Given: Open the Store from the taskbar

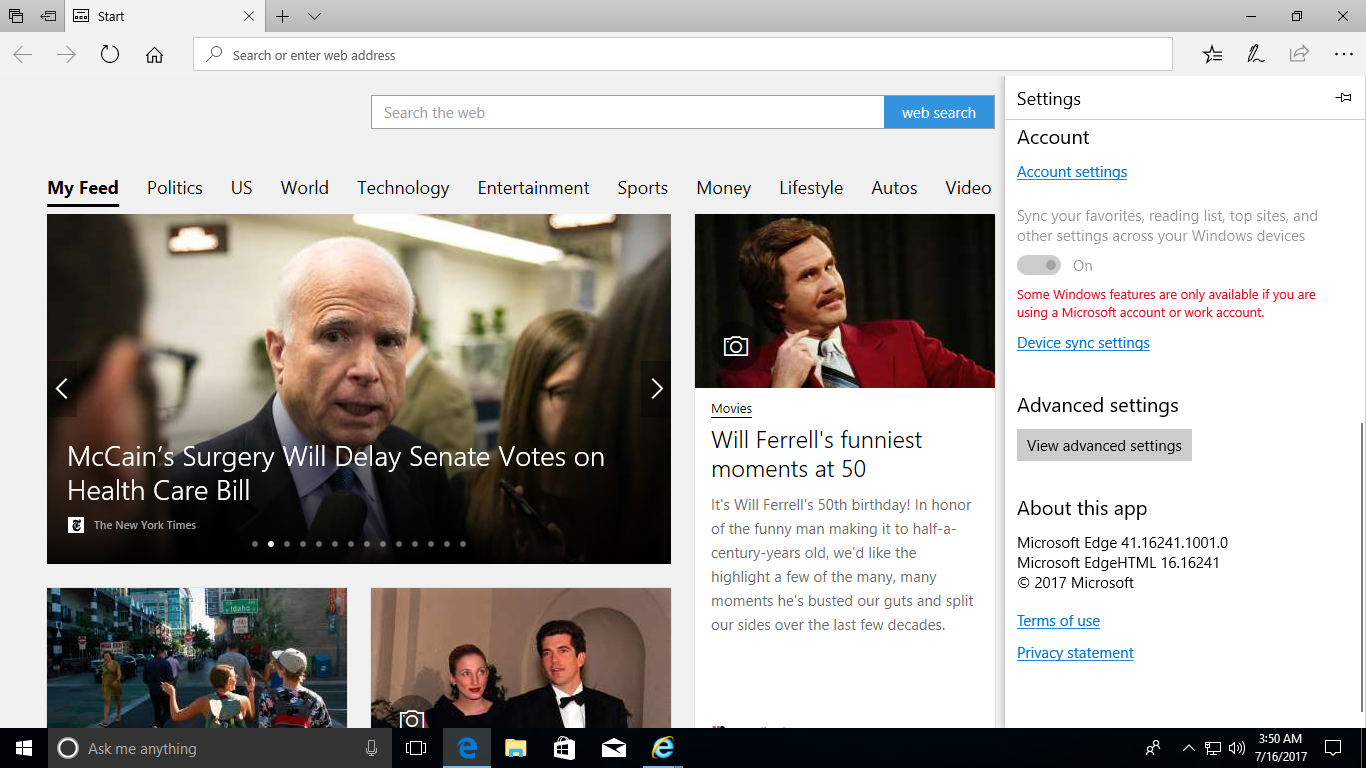Looking at the screenshot, I should pos(564,748).
